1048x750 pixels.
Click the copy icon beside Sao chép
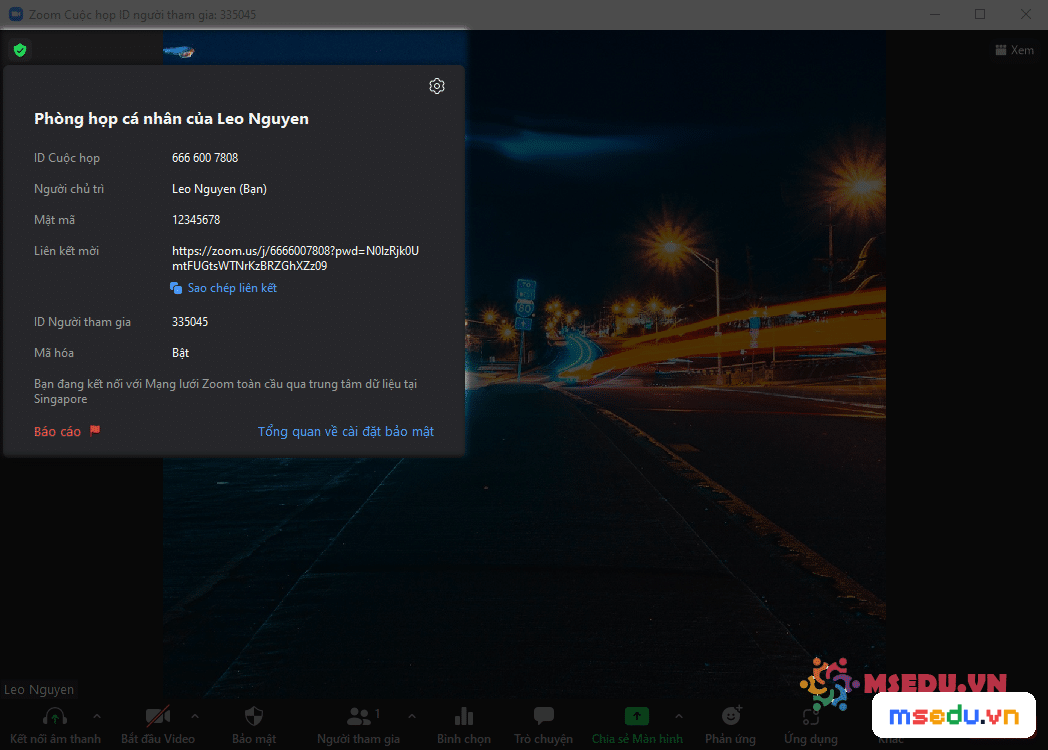click(176, 288)
